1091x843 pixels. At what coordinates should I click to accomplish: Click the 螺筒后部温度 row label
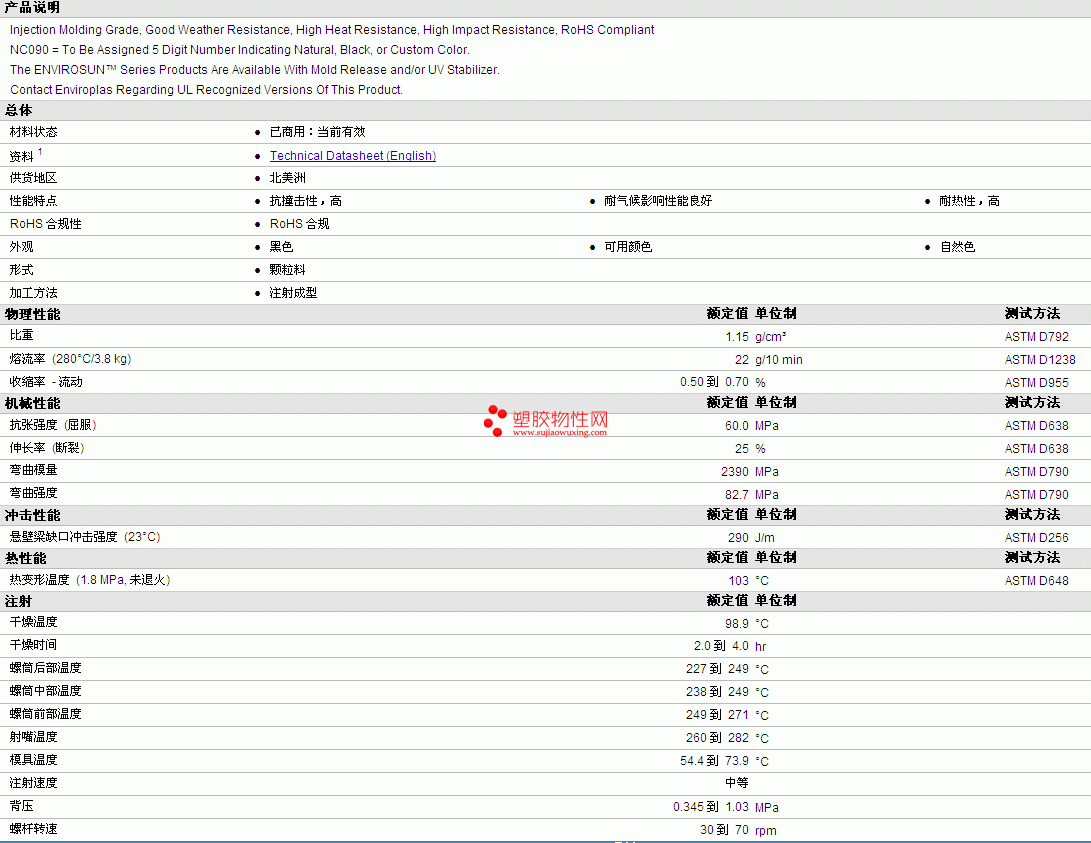(x=46, y=668)
